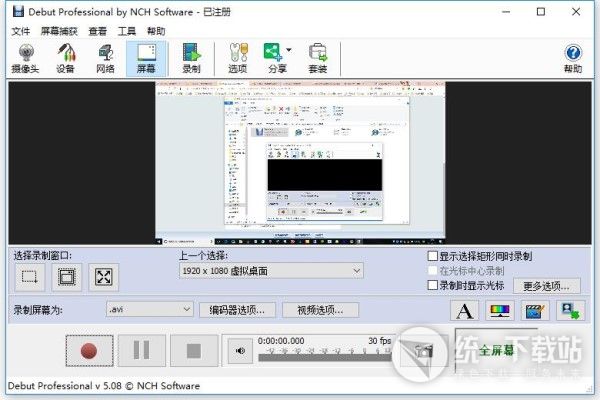Choose the 网络 network source icon
This screenshot has width=600, height=400.
(x=105, y=58)
